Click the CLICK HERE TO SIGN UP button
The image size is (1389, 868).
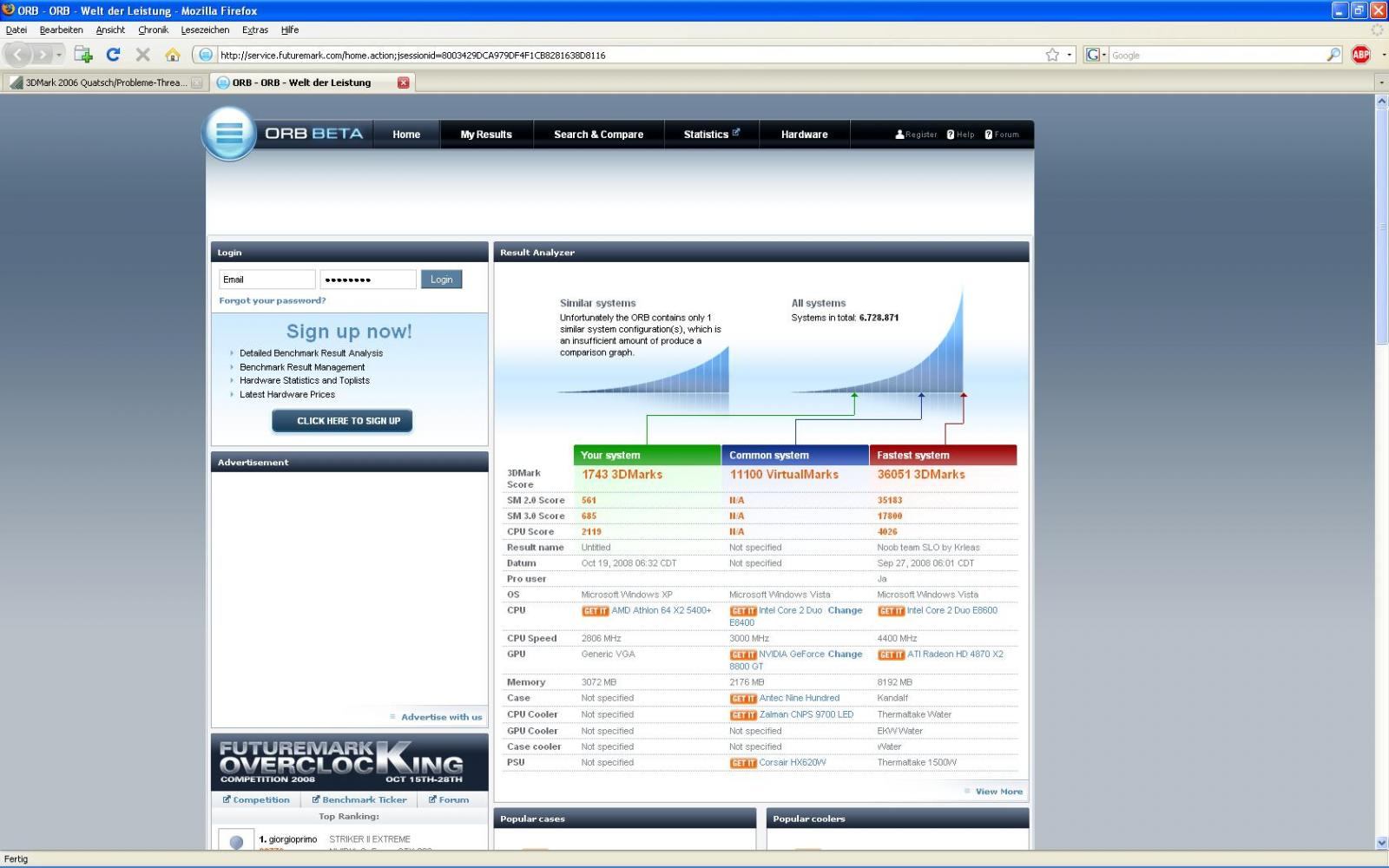click(x=342, y=421)
